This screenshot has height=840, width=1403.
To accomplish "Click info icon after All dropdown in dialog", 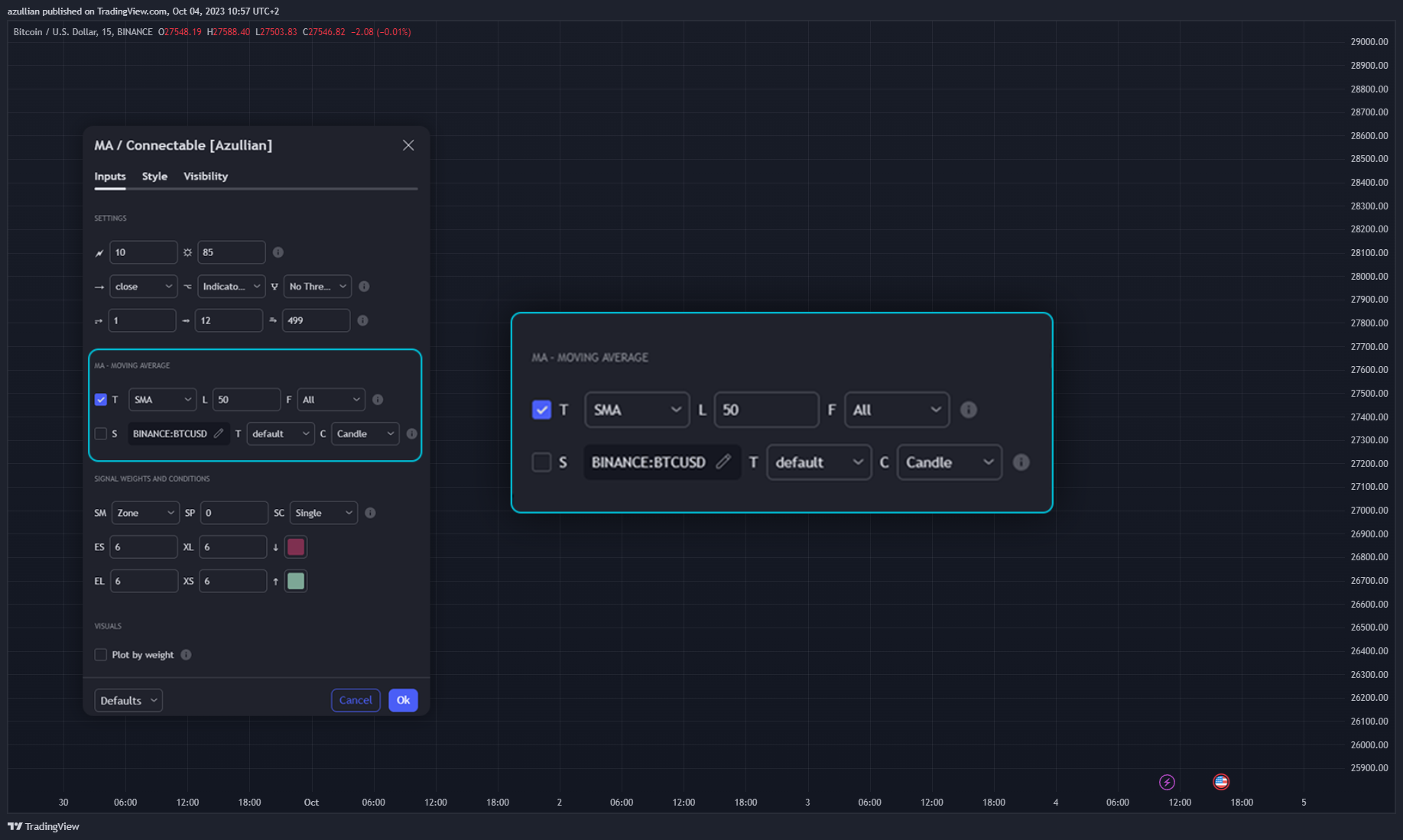I will (x=378, y=400).
